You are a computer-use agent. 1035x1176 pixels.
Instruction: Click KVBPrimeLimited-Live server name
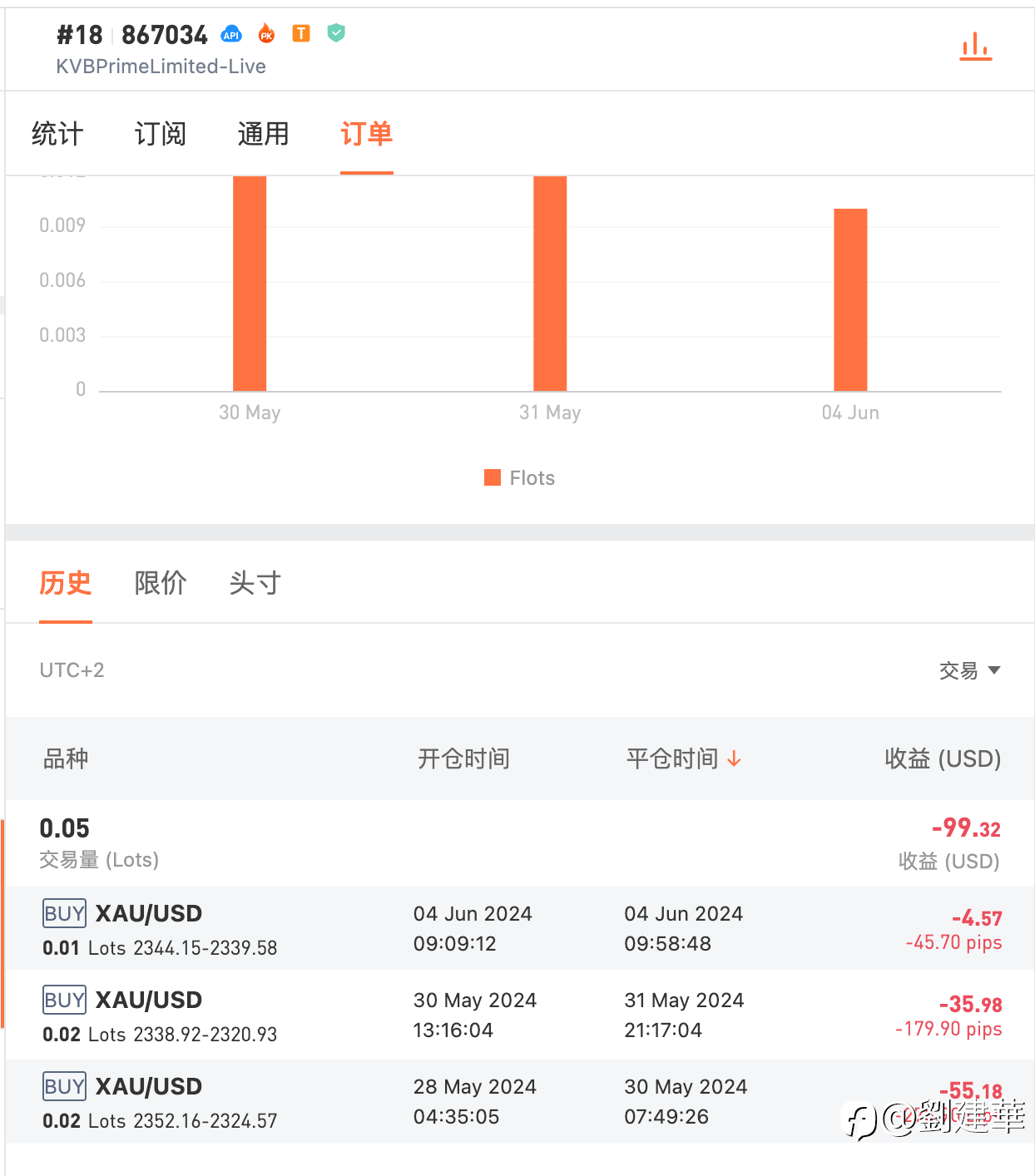tap(161, 67)
